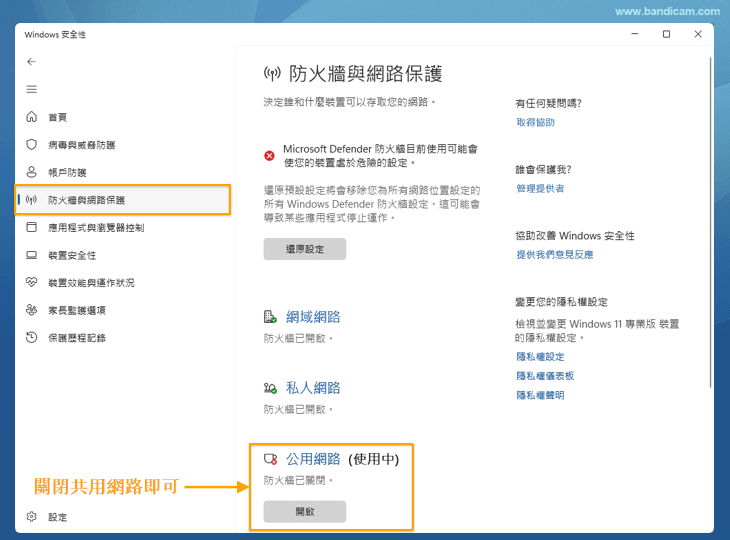Click the antenna icon for 防火牆與網路保護 in sidebar
730x540 pixels.
coord(31,200)
